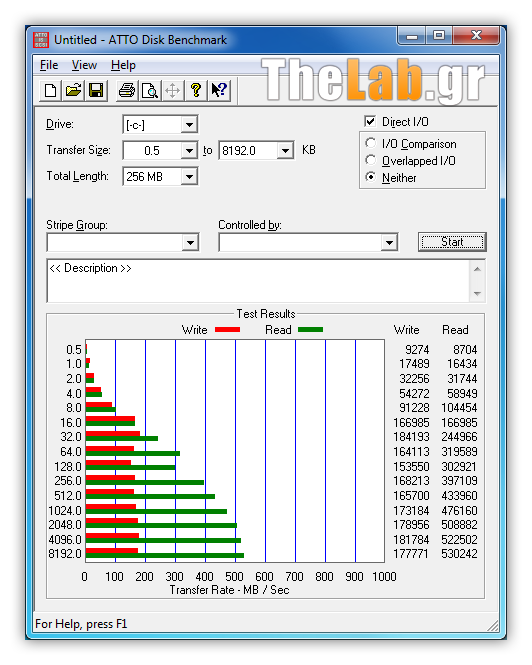Image resolution: width=532 pixels, height=665 pixels.
Task: Click inside the Description text field
Action: point(259,281)
